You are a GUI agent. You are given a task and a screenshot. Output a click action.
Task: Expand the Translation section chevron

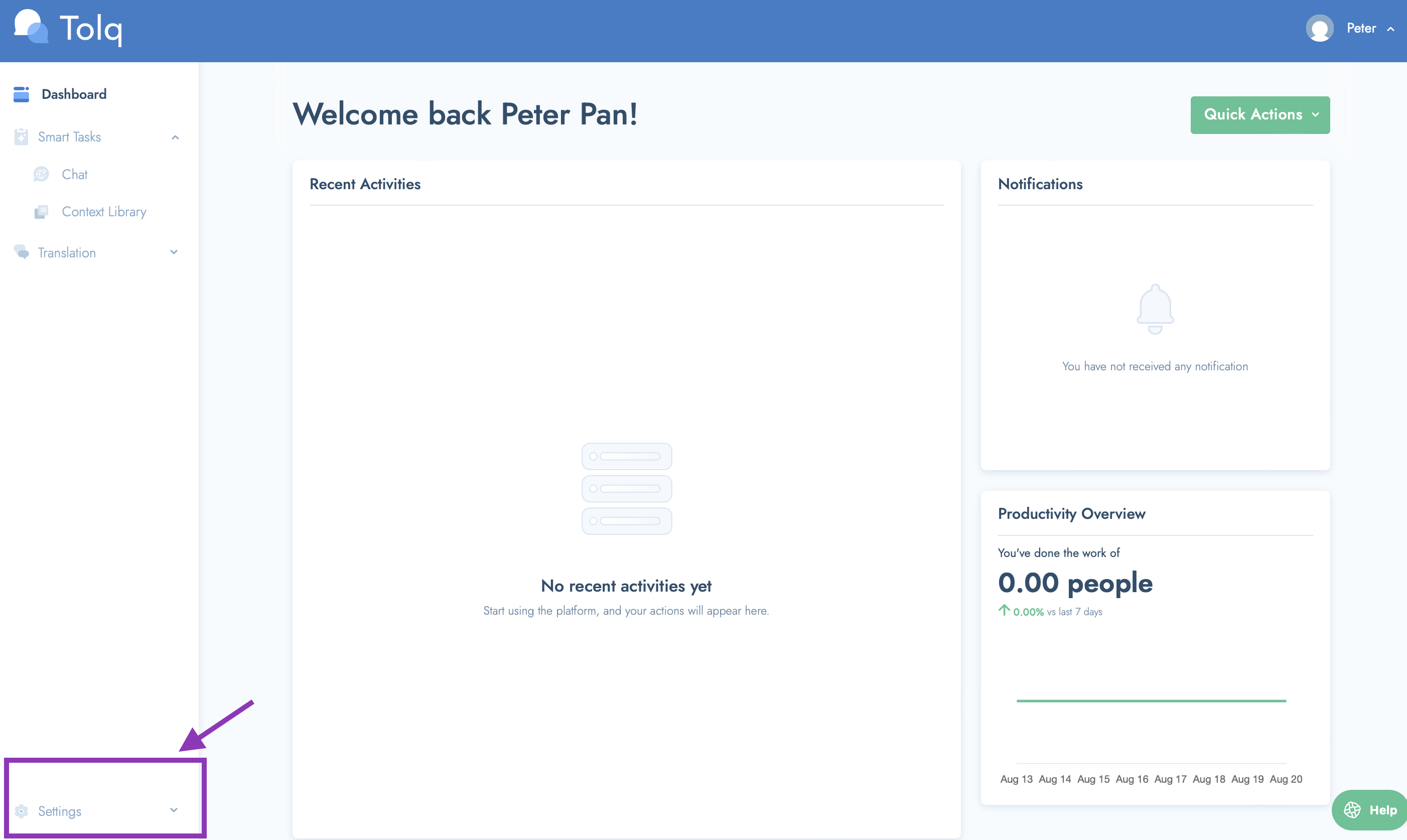point(174,252)
